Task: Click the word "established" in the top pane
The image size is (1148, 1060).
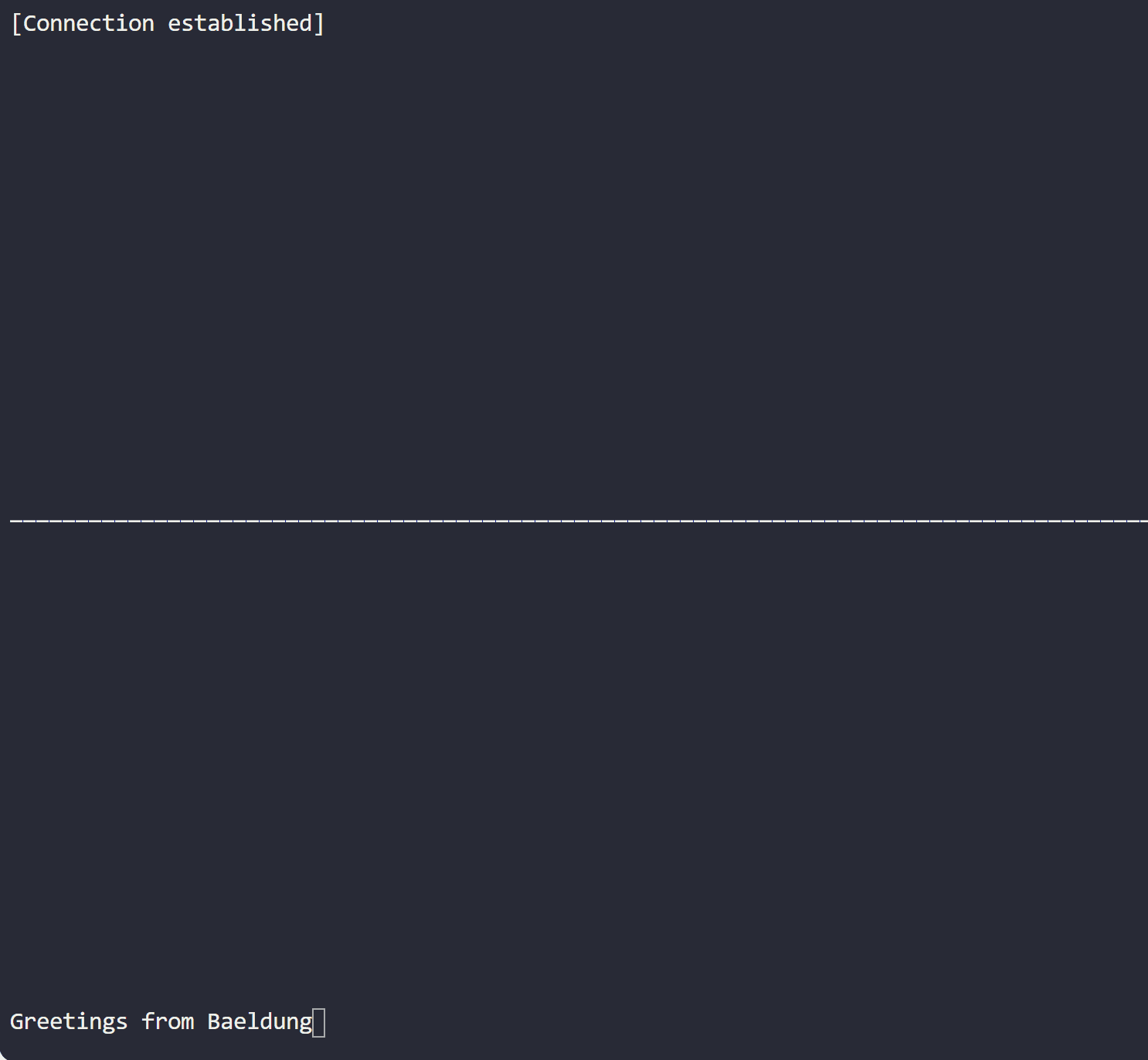Action: (x=239, y=23)
